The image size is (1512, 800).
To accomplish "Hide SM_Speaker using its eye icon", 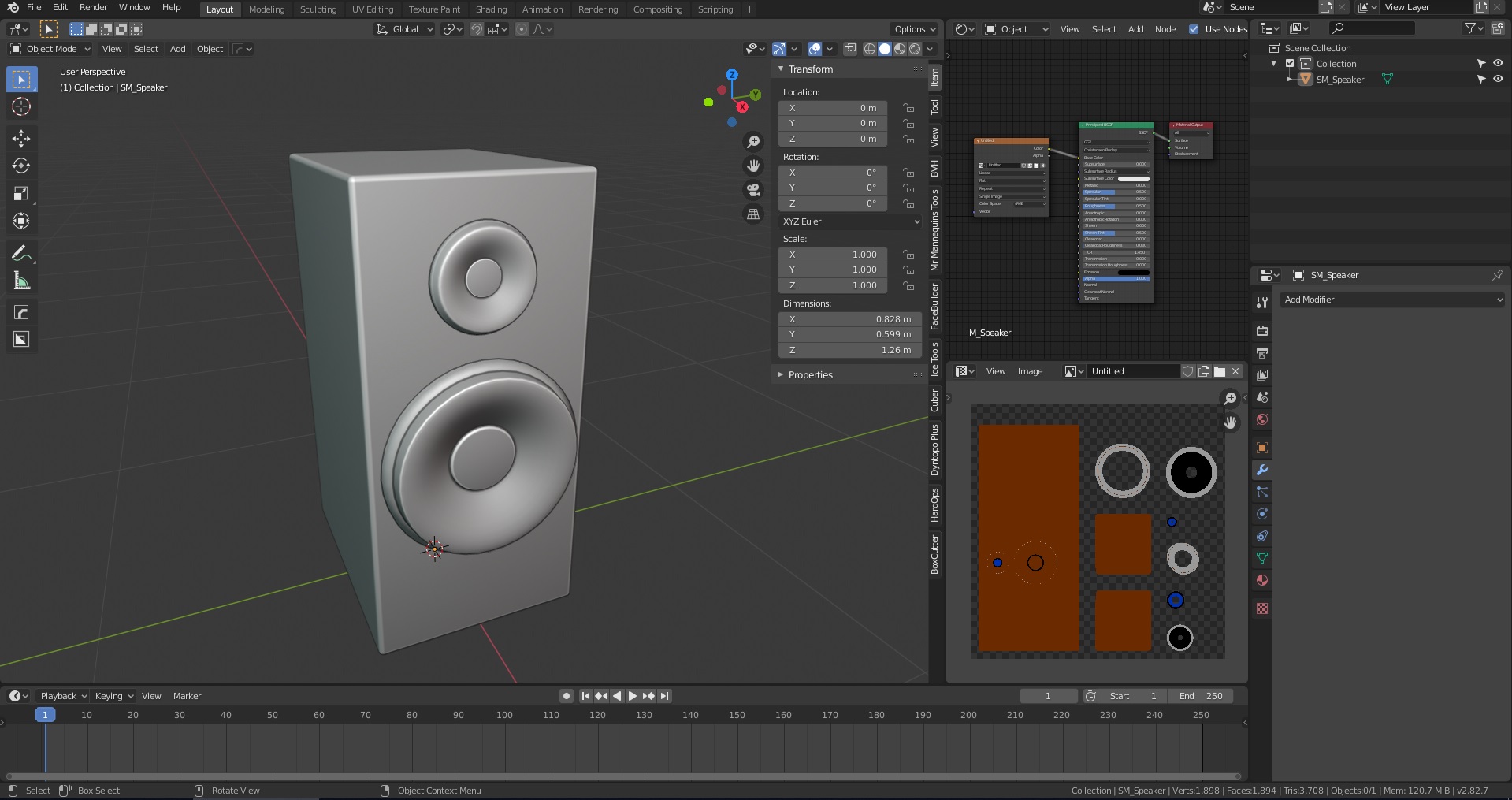I will [1498, 79].
